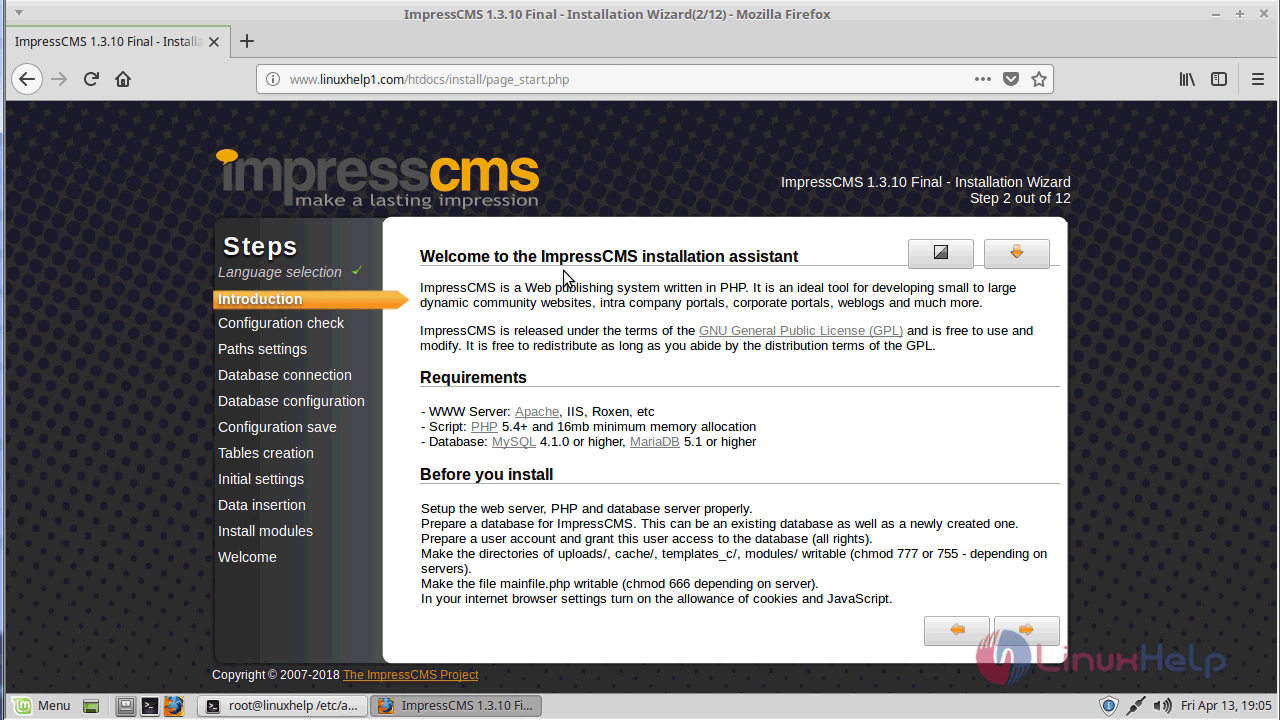Image resolution: width=1280 pixels, height=720 pixels.
Task: Click the square toggle button beside the welcome heading
Action: [x=941, y=253]
